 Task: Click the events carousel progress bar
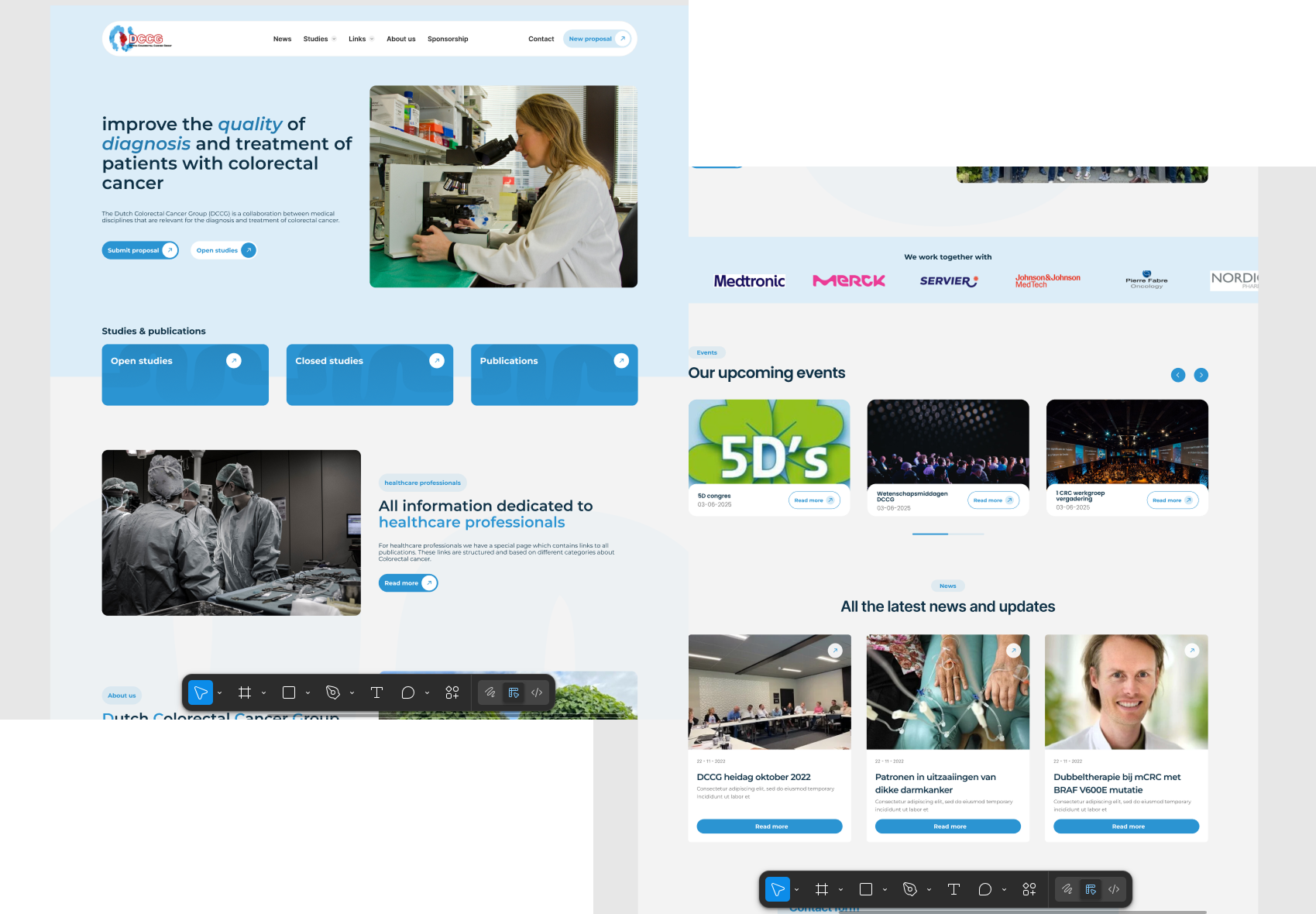pos(948,534)
